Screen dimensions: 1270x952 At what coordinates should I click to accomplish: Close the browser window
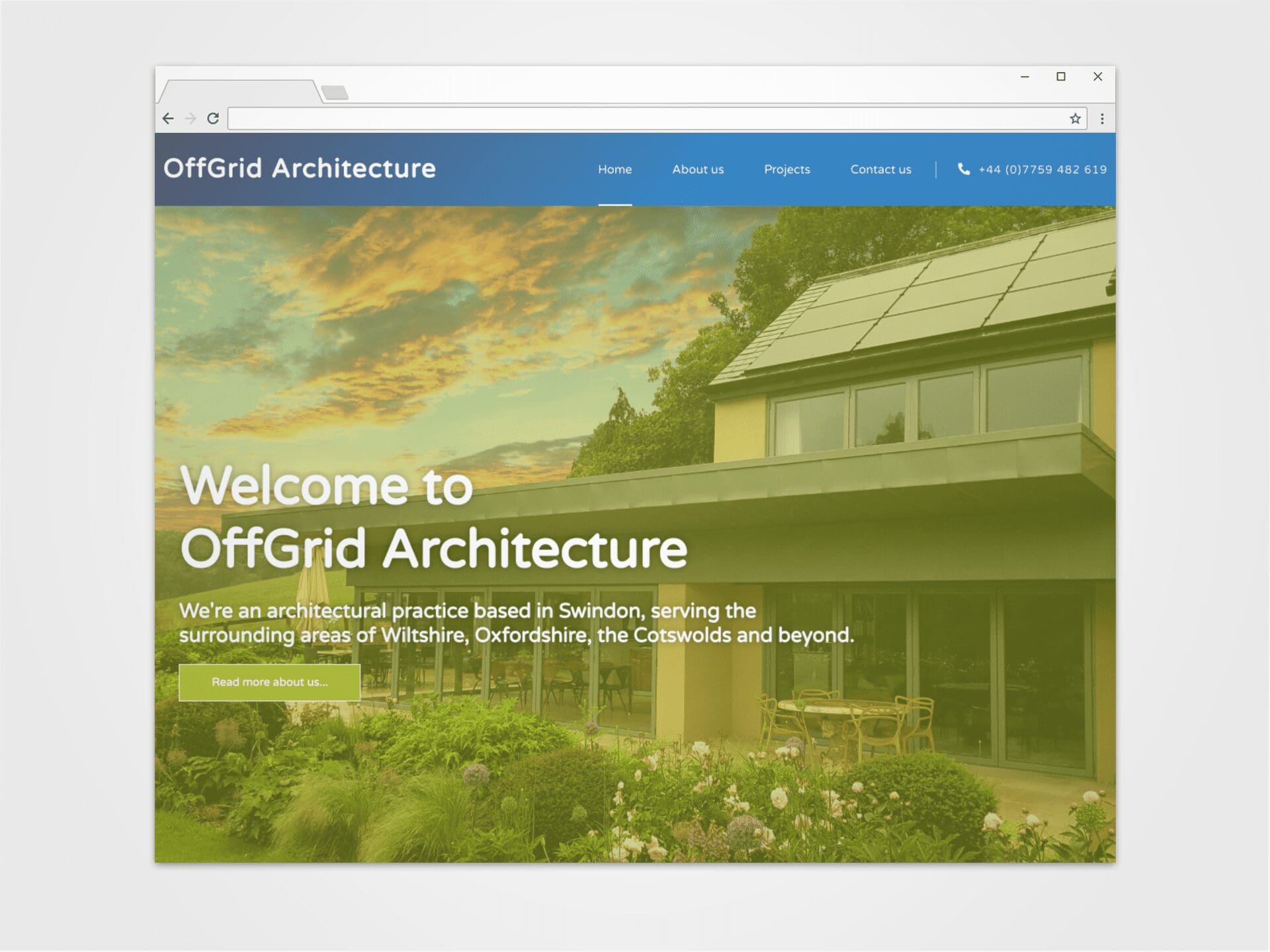pos(1097,77)
